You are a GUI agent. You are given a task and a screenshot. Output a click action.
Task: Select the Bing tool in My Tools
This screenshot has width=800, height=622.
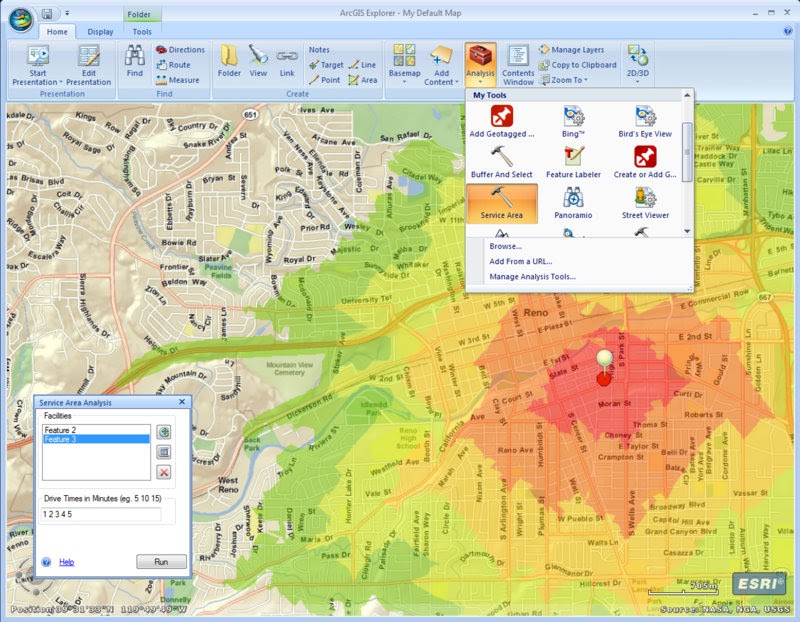pos(573,121)
